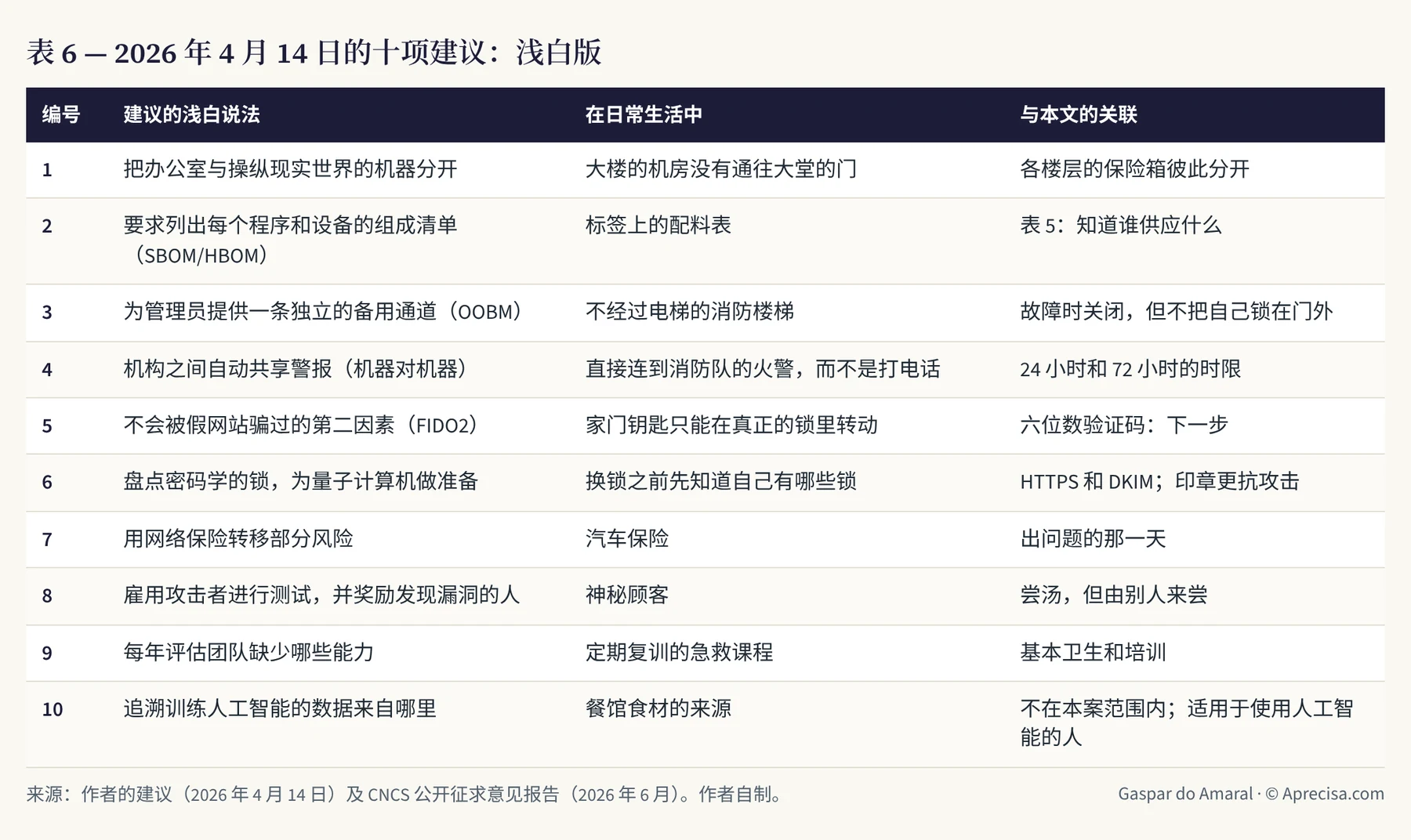The height and width of the screenshot is (840, 1411).
Task: Click the cell '24 小时和 72 小时的时限'
Action: [1130, 369]
